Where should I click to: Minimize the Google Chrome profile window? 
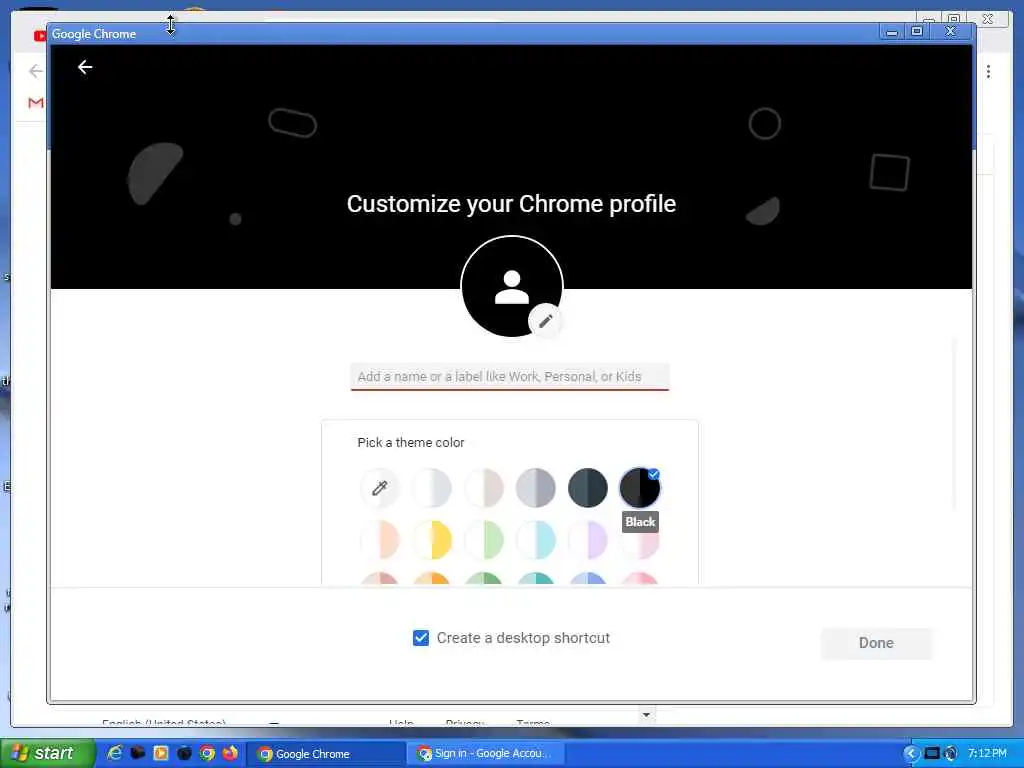click(x=891, y=32)
